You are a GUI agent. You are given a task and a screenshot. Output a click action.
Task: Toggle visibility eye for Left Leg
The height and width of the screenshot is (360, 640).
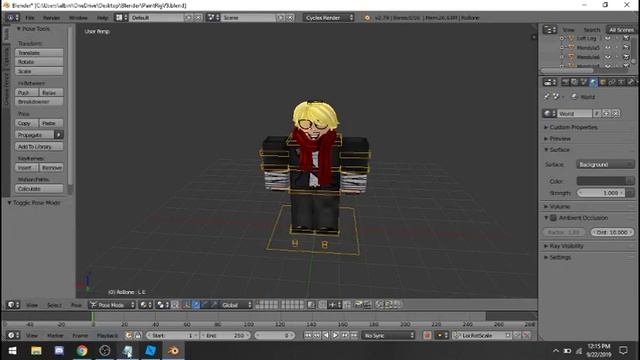click(608, 38)
